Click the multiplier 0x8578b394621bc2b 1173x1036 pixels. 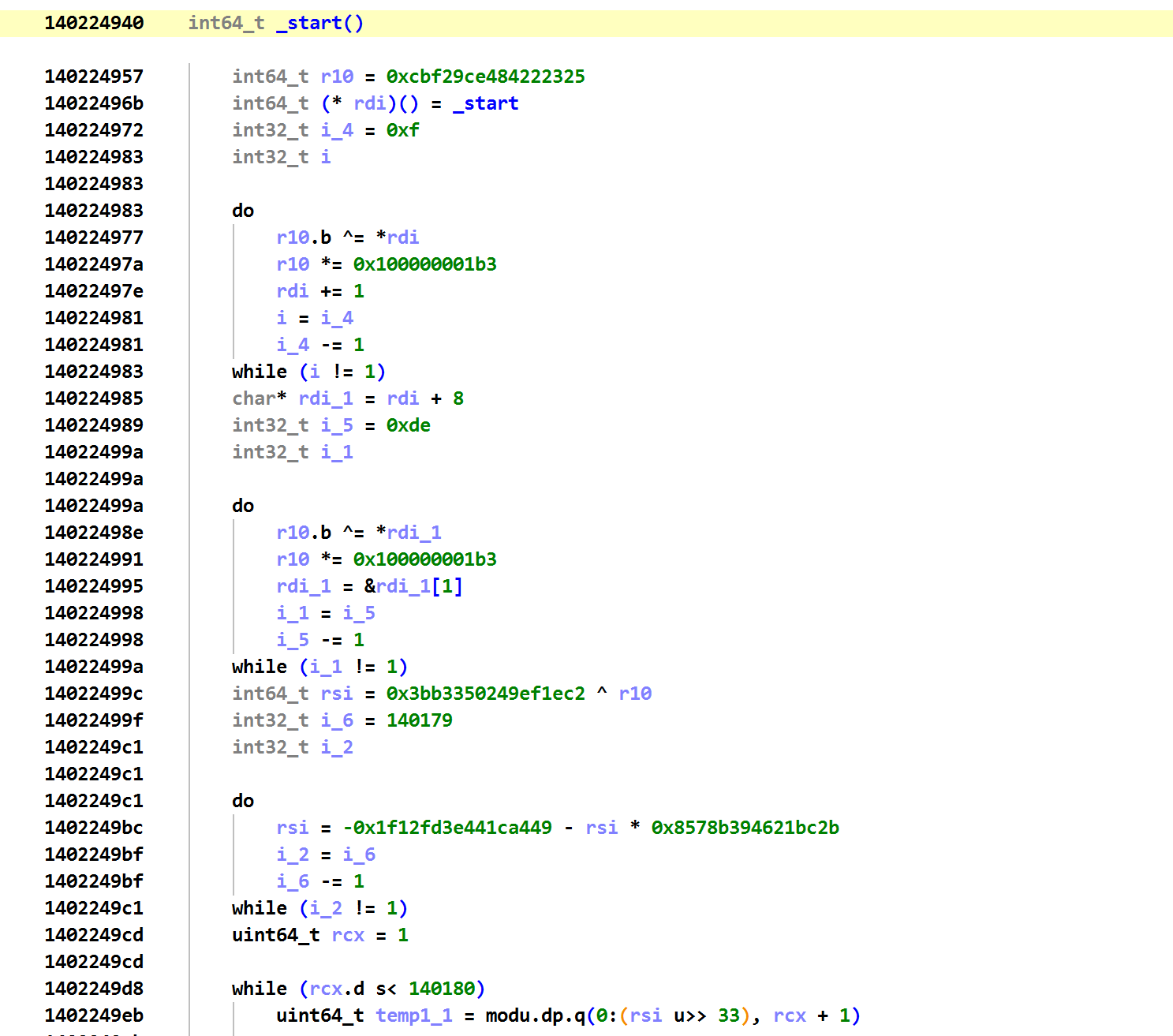pyautogui.click(x=745, y=828)
